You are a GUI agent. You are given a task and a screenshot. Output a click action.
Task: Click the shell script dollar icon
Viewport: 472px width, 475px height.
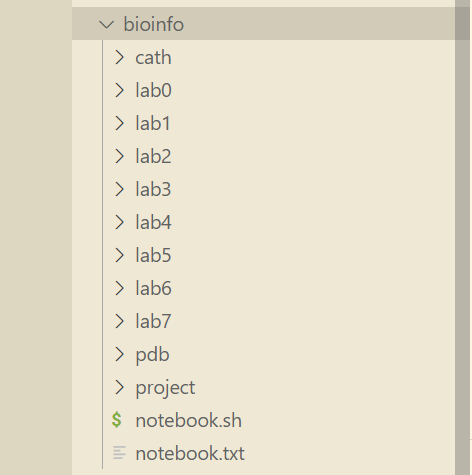point(117,420)
